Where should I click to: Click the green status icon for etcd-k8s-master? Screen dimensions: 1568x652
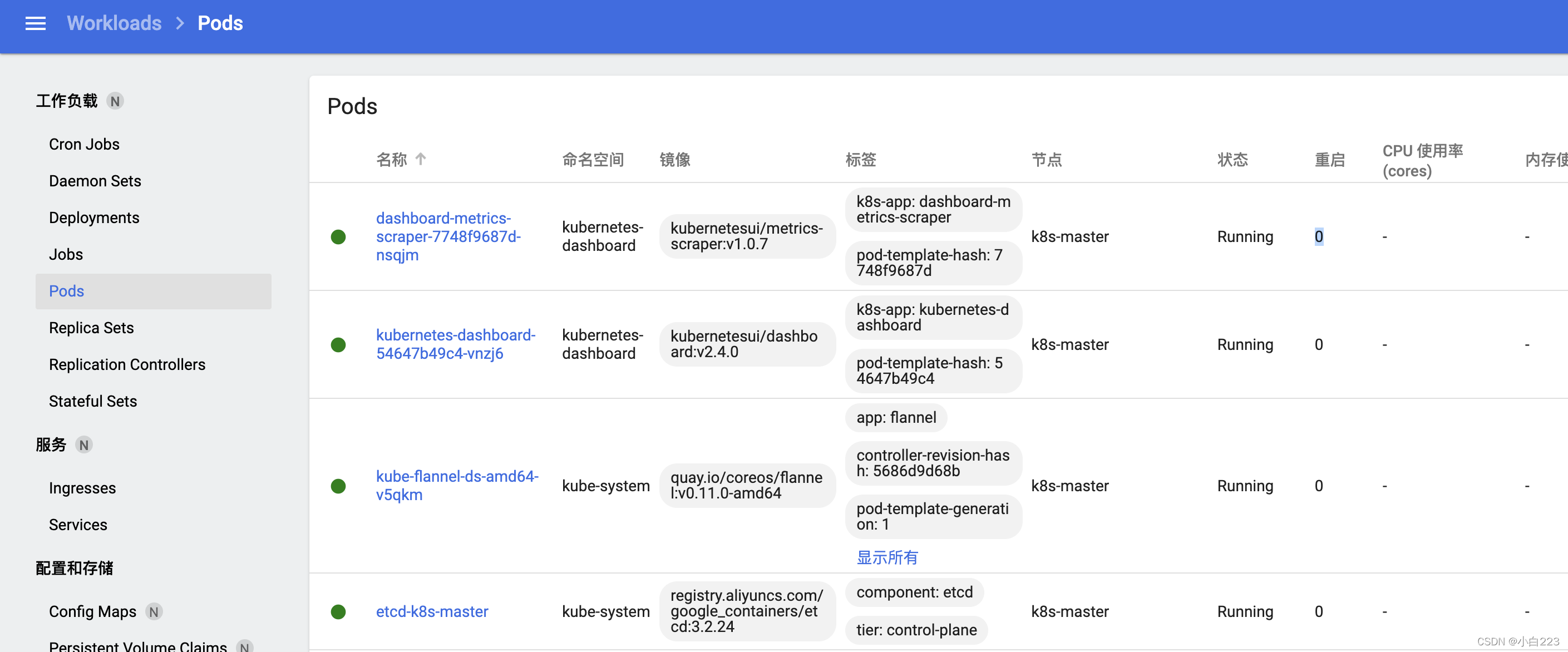coord(338,611)
